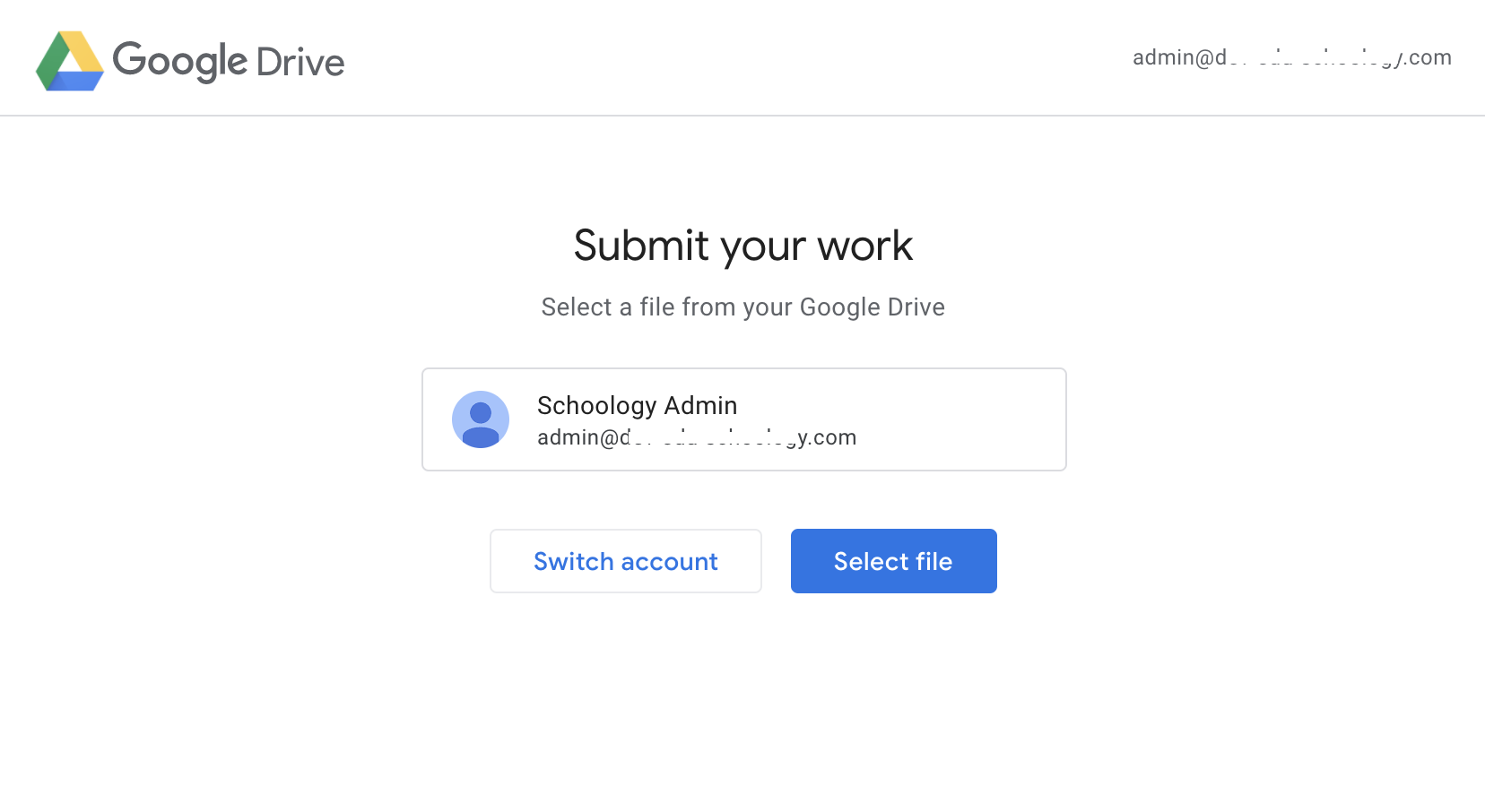
Task: Select the Schoology Admin account card
Action: [x=743, y=419]
